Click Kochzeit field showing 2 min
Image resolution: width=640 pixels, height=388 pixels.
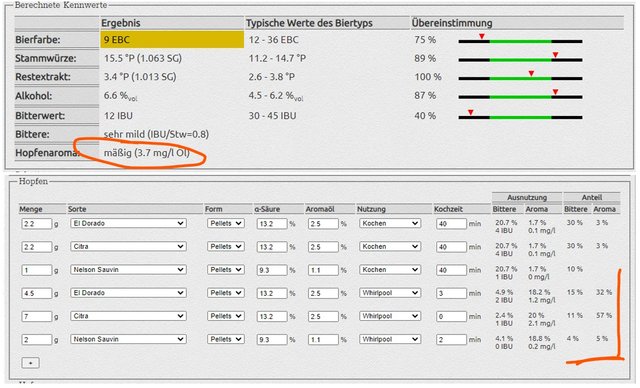(x=451, y=340)
